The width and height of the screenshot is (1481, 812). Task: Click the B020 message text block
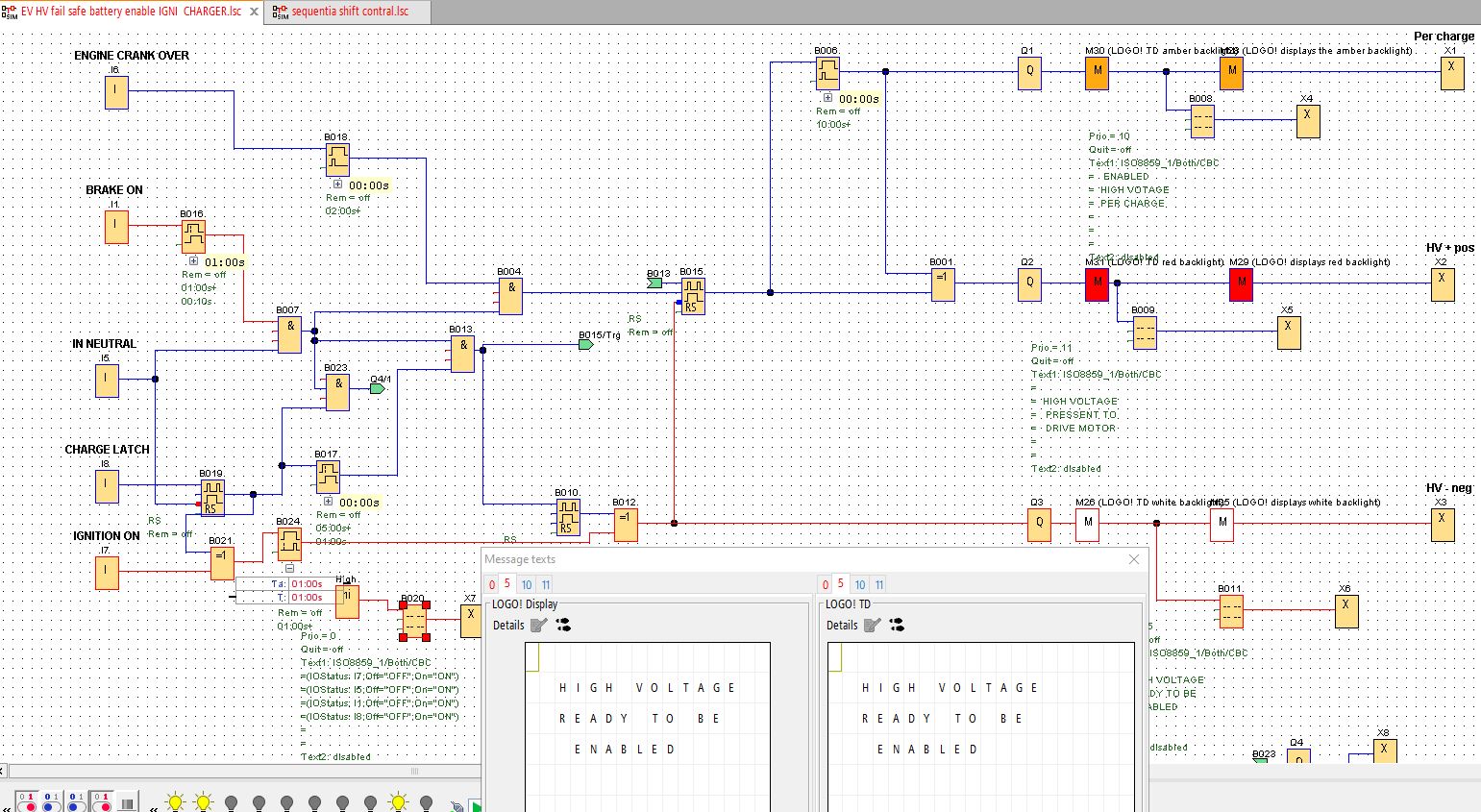[x=414, y=622]
